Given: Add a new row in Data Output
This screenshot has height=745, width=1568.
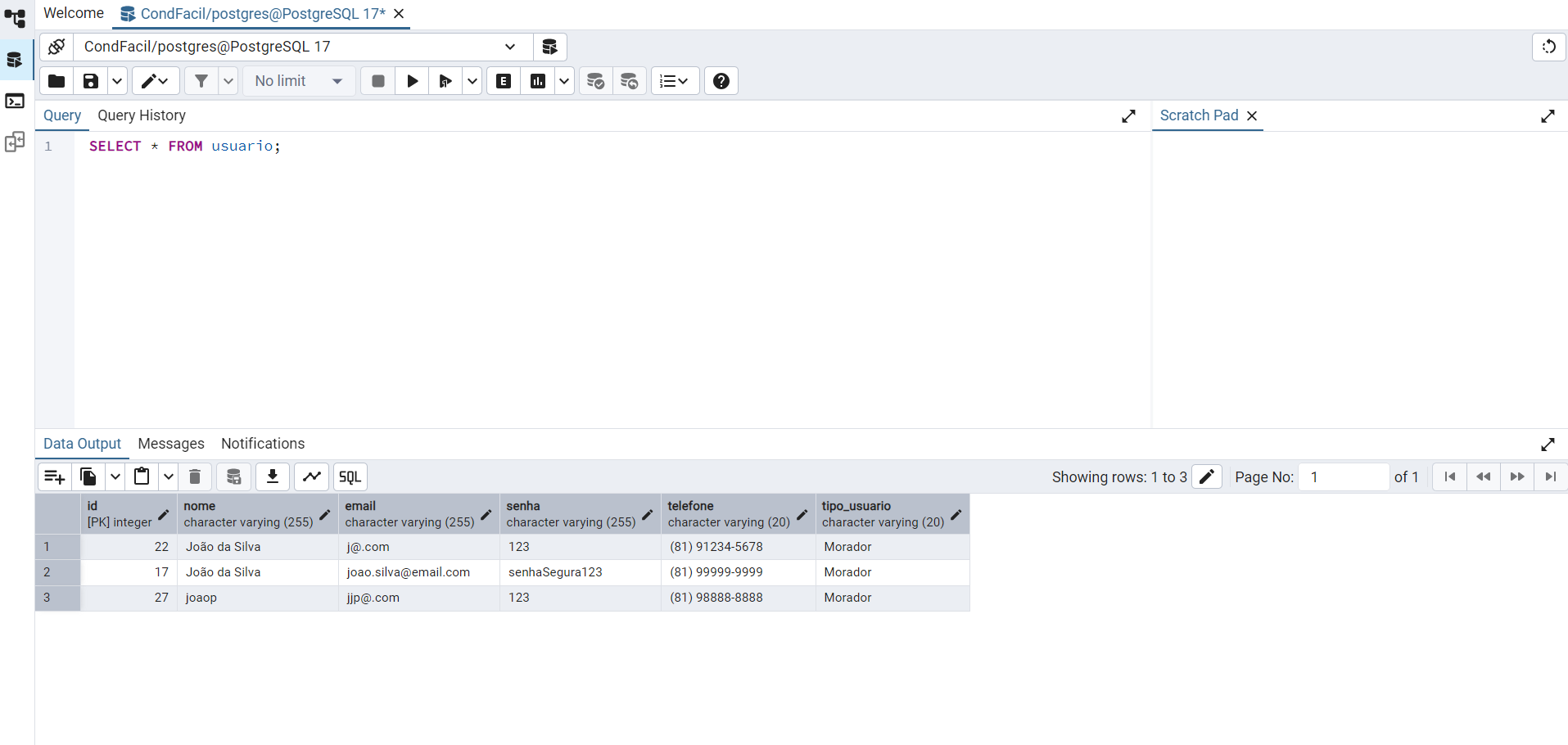Looking at the screenshot, I should point(55,476).
